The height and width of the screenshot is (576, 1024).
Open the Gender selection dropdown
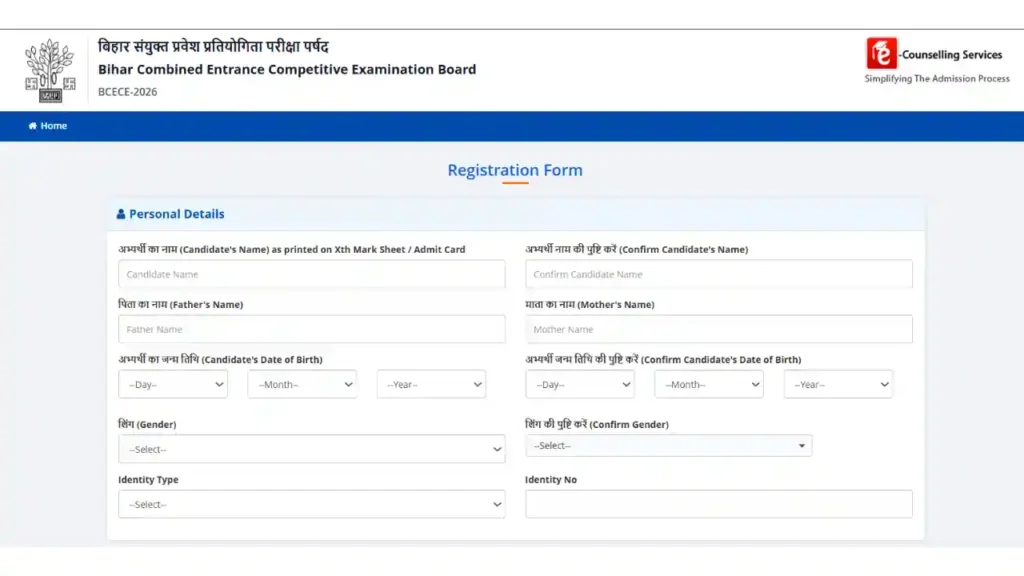click(311, 449)
